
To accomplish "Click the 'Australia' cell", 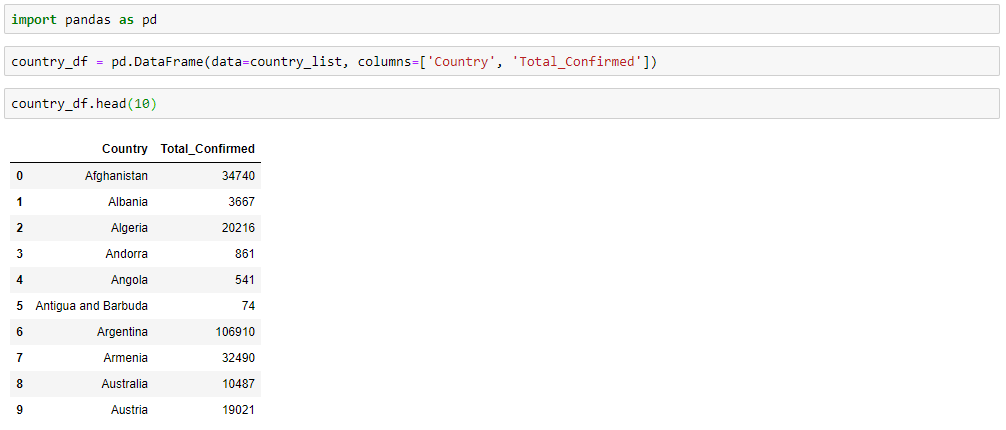I will (x=124, y=384).
